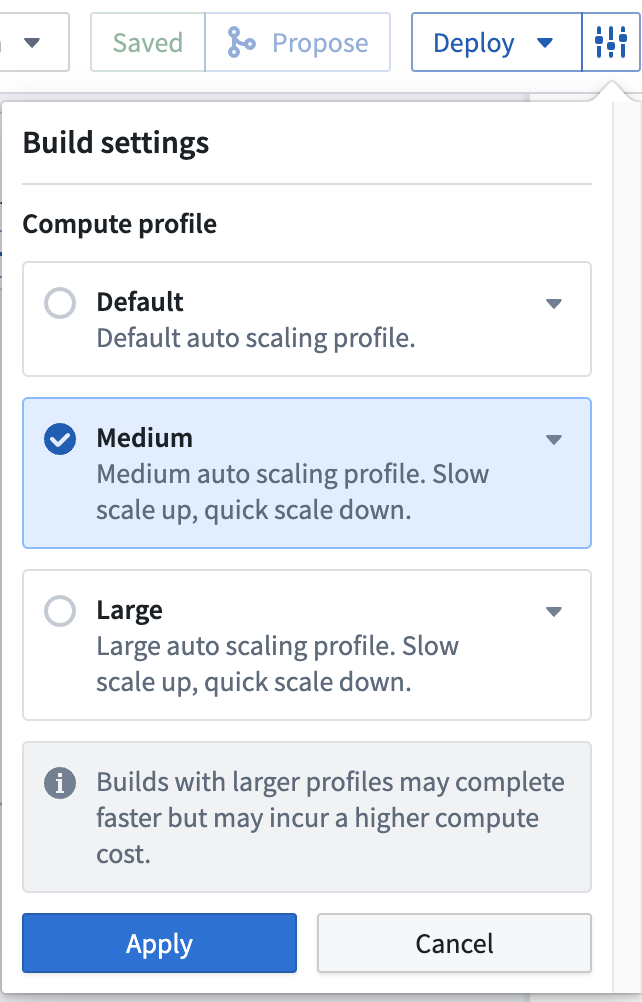Image resolution: width=642 pixels, height=1002 pixels.
Task: Click the Compute profile section label
Action: click(120, 223)
